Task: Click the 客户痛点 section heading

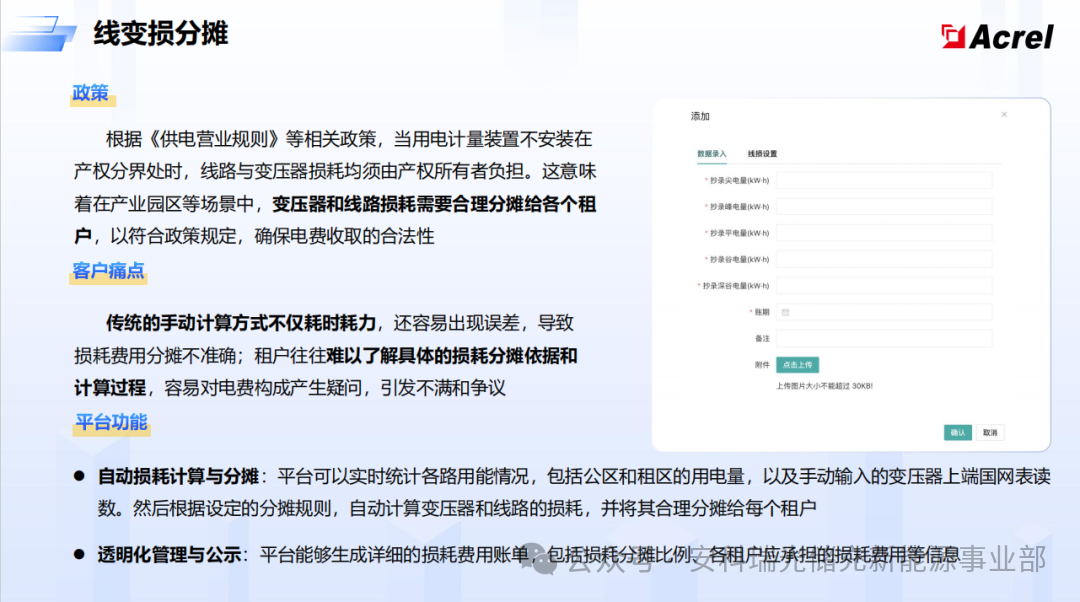Action: pos(108,271)
